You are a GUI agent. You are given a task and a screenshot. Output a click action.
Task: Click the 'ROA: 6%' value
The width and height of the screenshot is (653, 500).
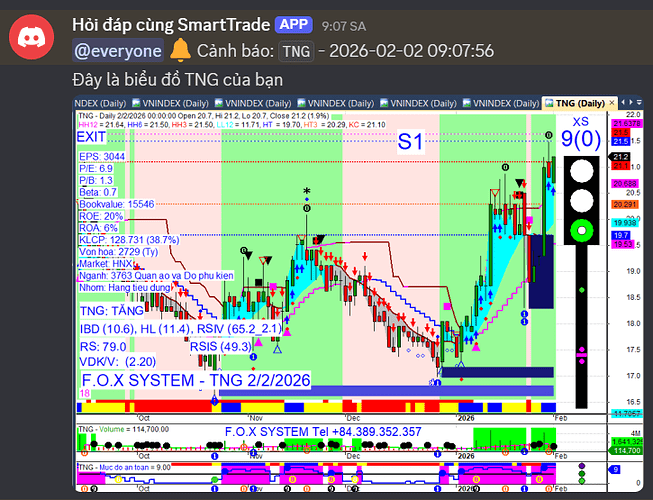98,228
